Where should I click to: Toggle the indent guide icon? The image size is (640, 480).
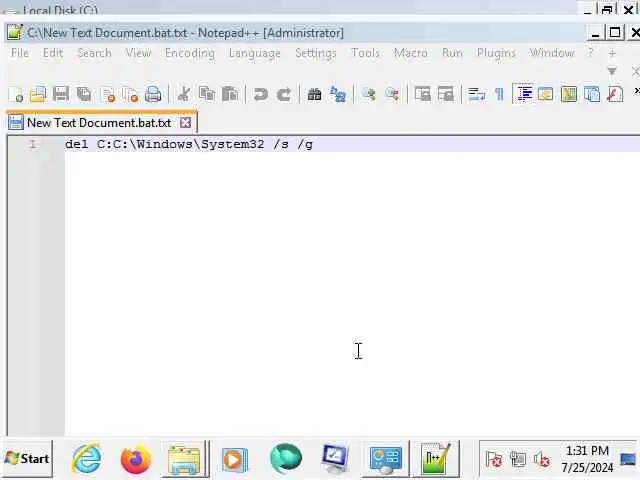click(524, 94)
